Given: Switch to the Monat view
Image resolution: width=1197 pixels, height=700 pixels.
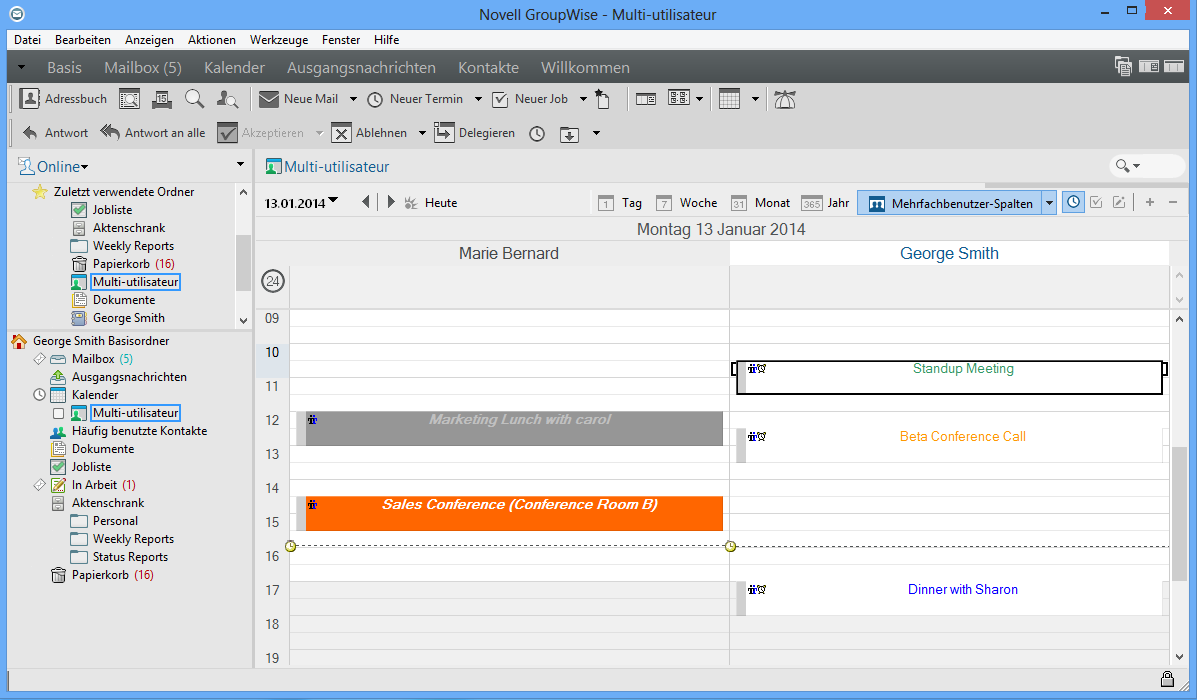Looking at the screenshot, I should (760, 203).
